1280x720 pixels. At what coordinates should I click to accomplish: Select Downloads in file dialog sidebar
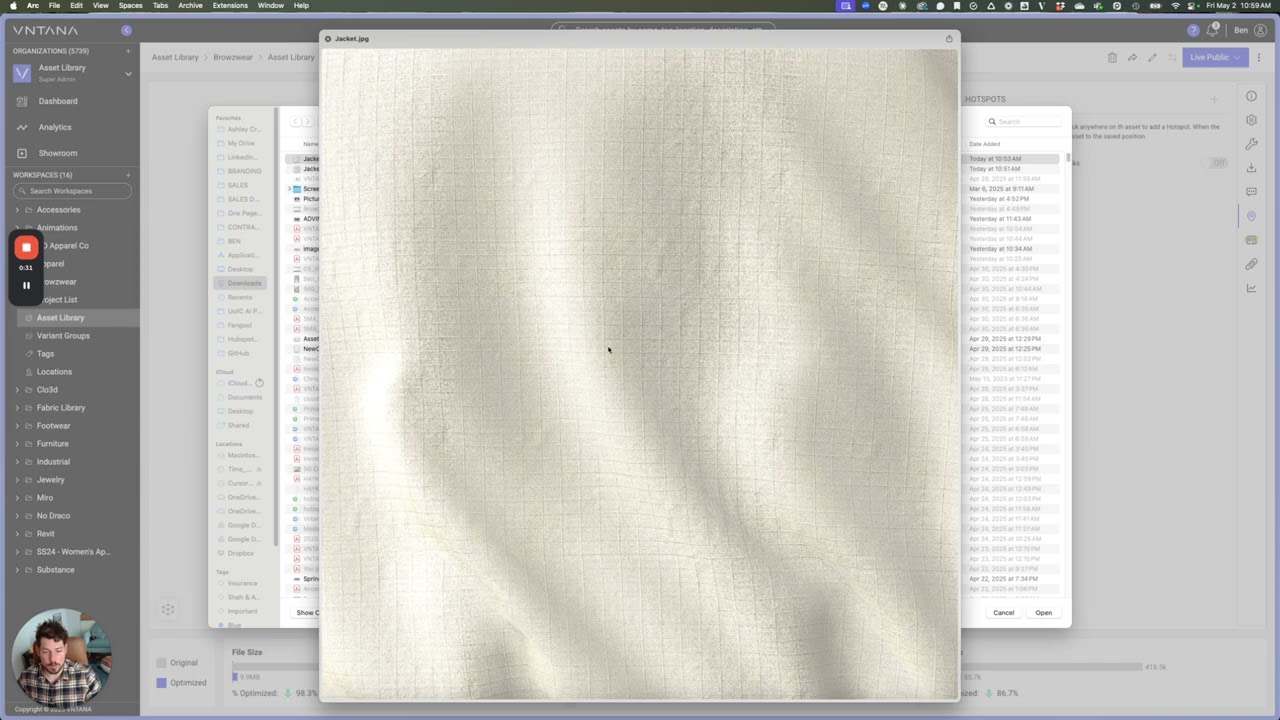(240, 283)
